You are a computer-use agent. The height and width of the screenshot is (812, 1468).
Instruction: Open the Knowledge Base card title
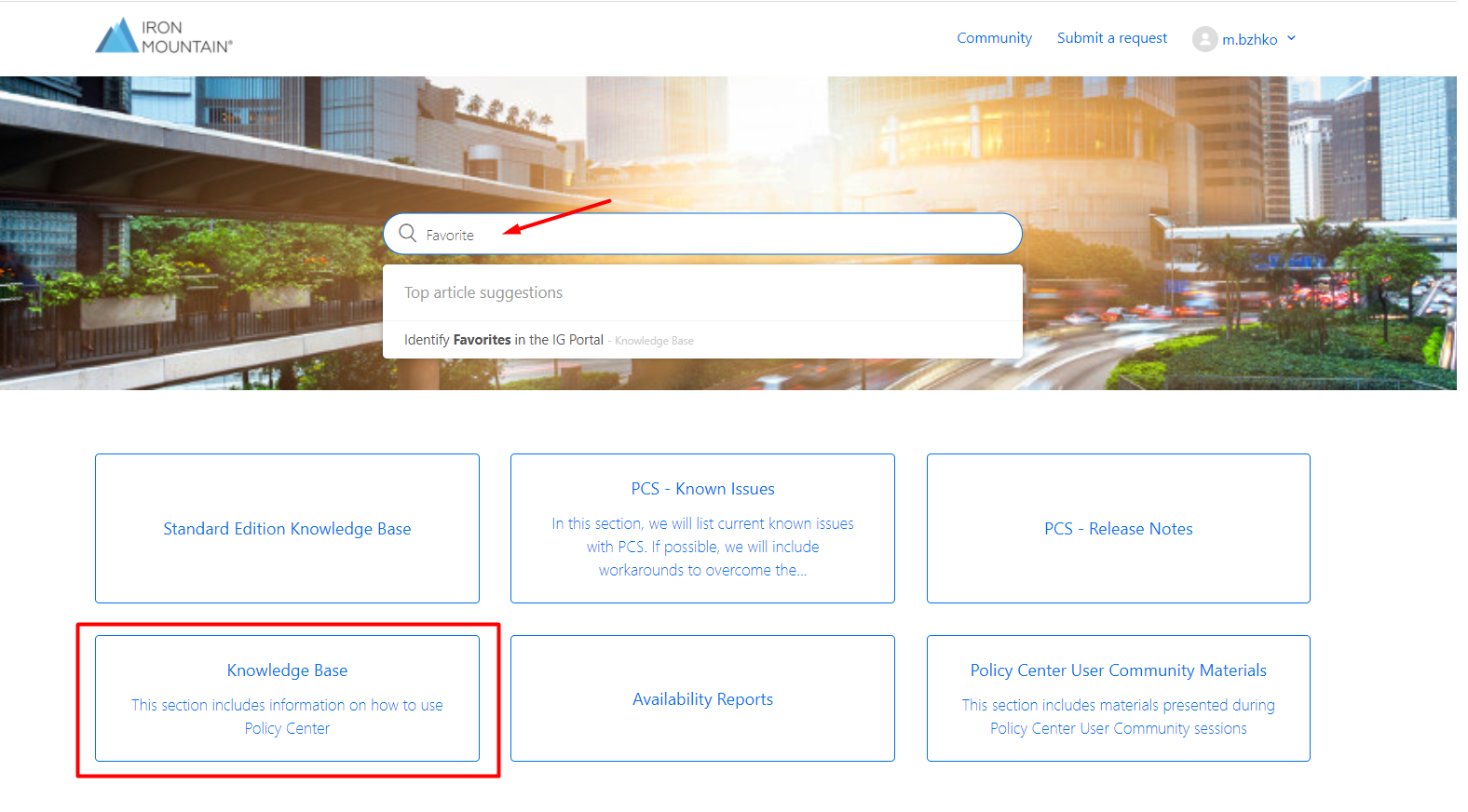[287, 670]
